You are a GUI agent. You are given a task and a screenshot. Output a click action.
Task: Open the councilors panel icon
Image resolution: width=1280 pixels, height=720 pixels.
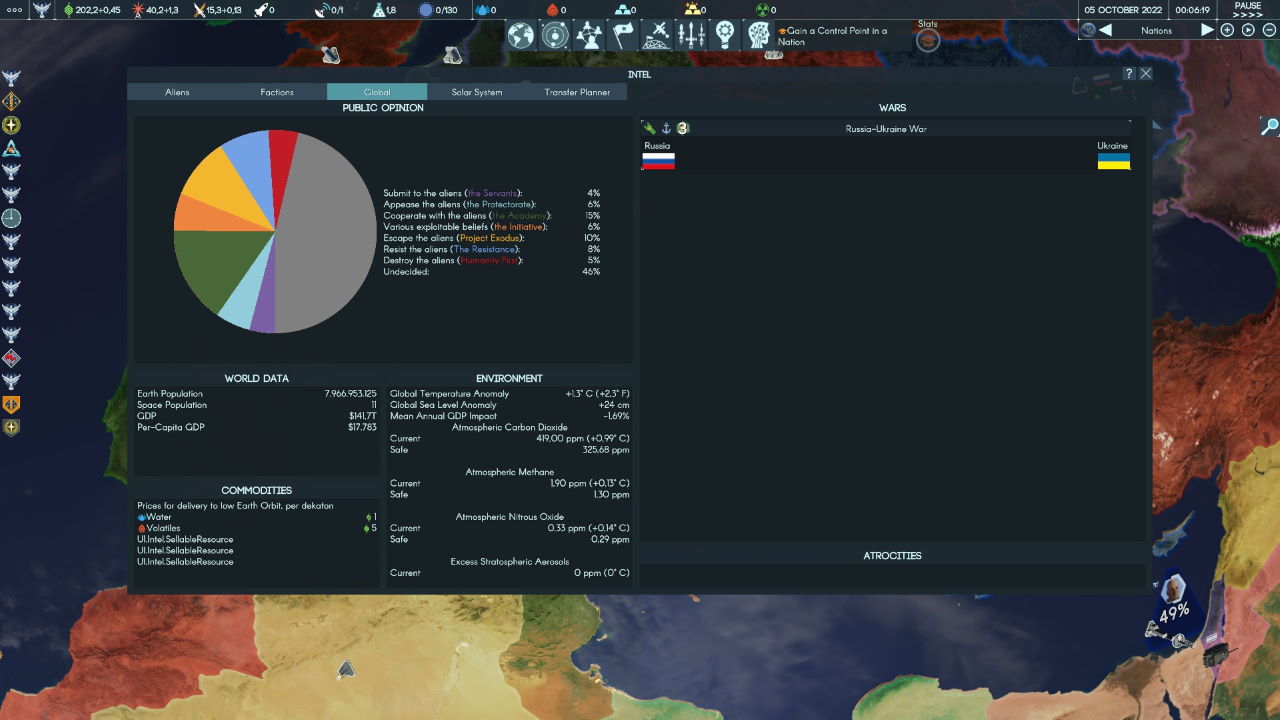589,35
